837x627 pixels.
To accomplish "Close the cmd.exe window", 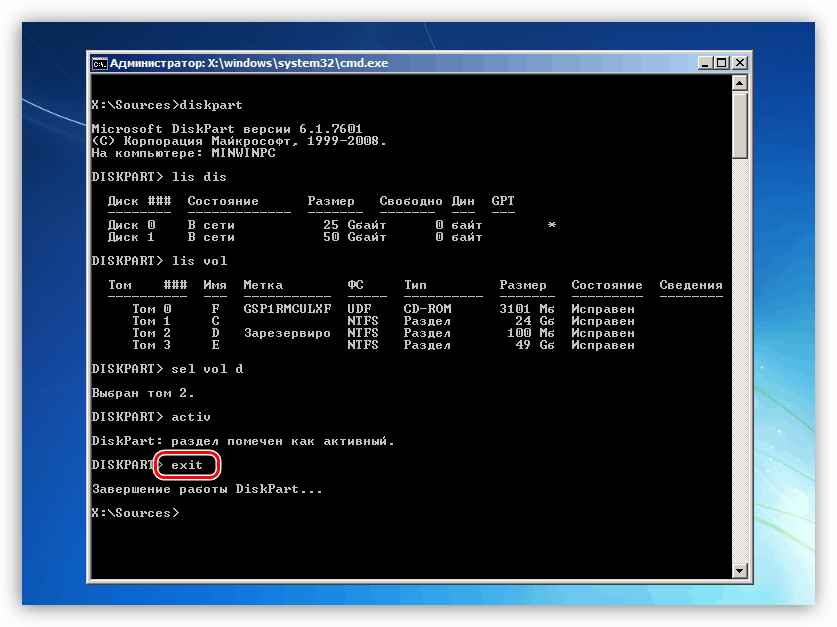I will (739, 63).
